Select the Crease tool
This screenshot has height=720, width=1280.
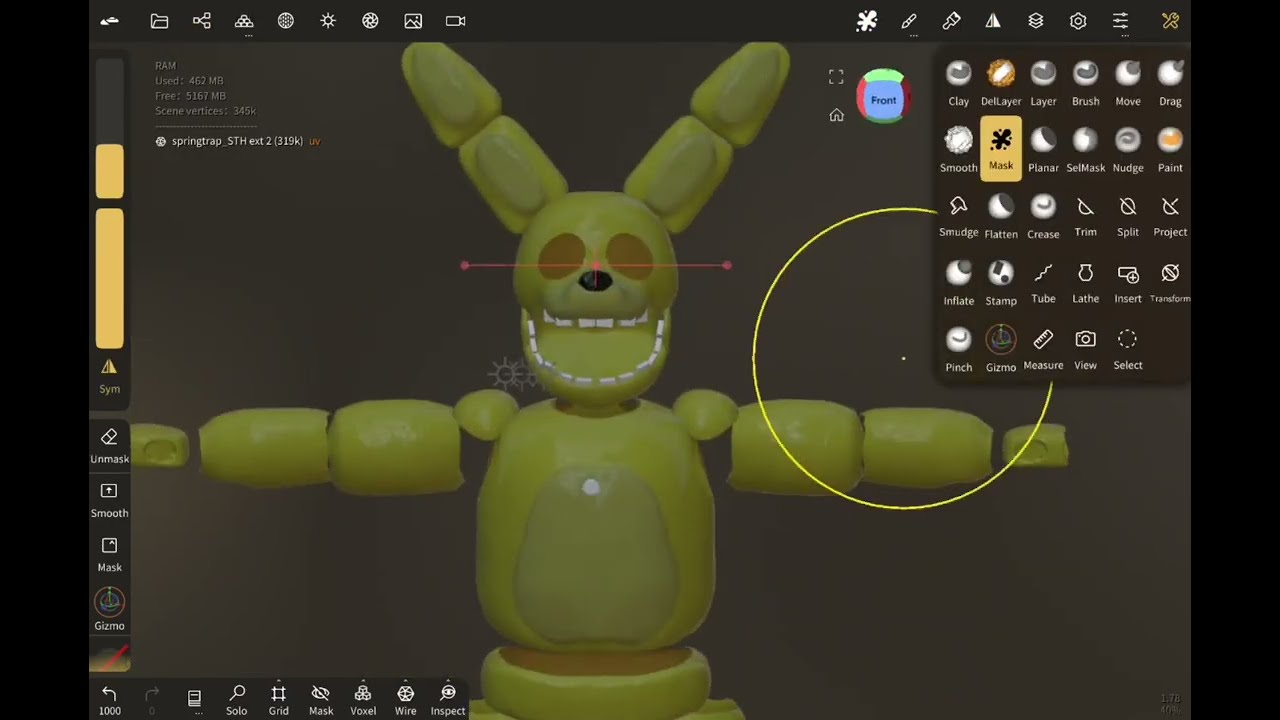(1043, 216)
